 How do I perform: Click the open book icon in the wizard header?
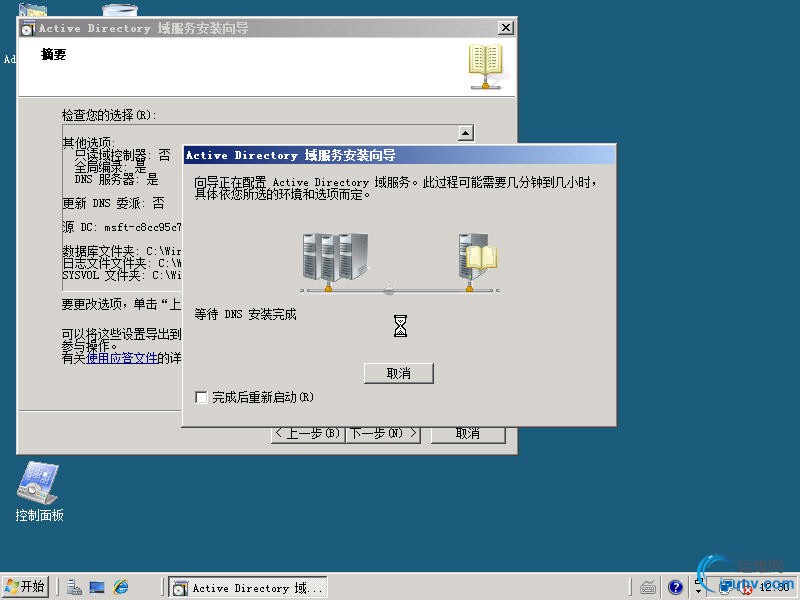[485, 66]
